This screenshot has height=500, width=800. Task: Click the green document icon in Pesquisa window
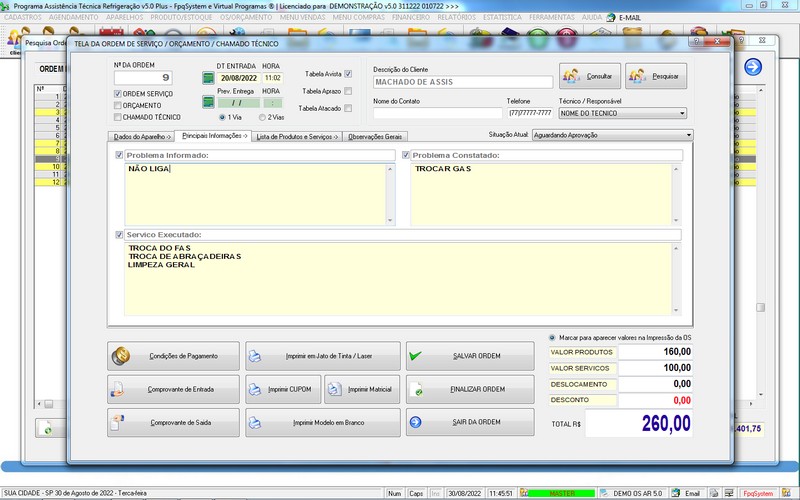click(47, 428)
